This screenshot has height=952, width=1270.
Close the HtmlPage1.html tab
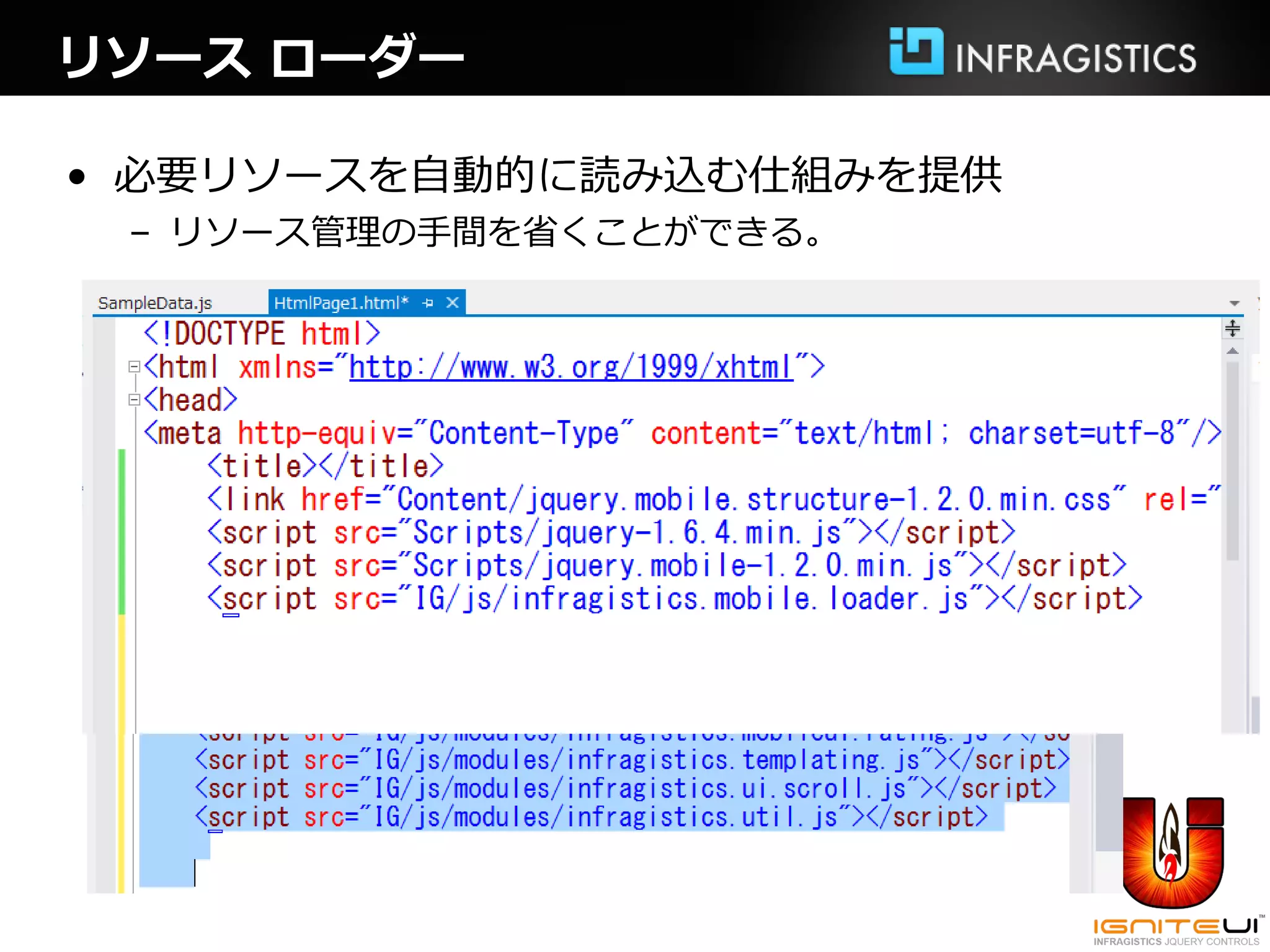[453, 303]
